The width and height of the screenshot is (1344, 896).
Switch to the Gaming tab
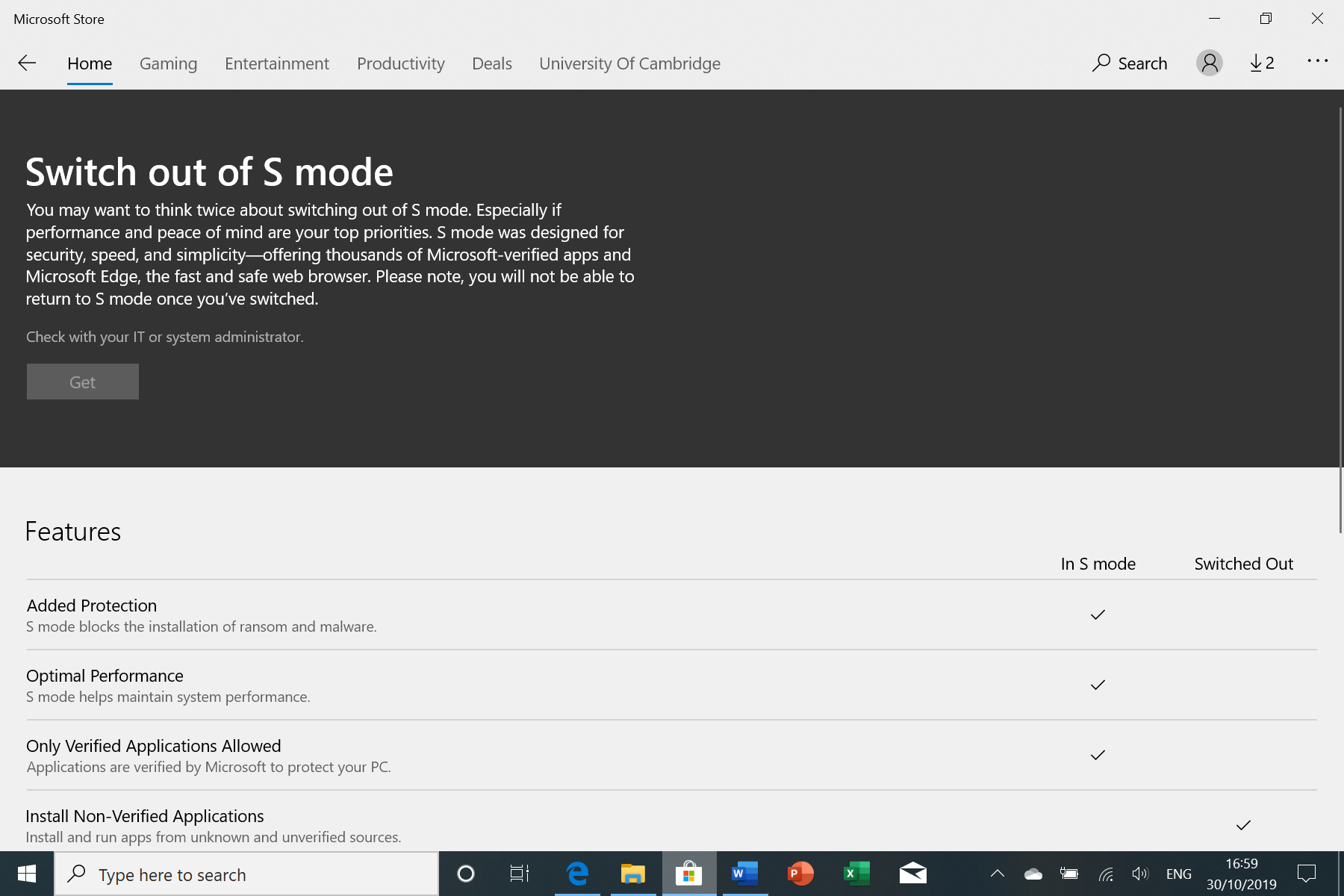pyautogui.click(x=169, y=63)
